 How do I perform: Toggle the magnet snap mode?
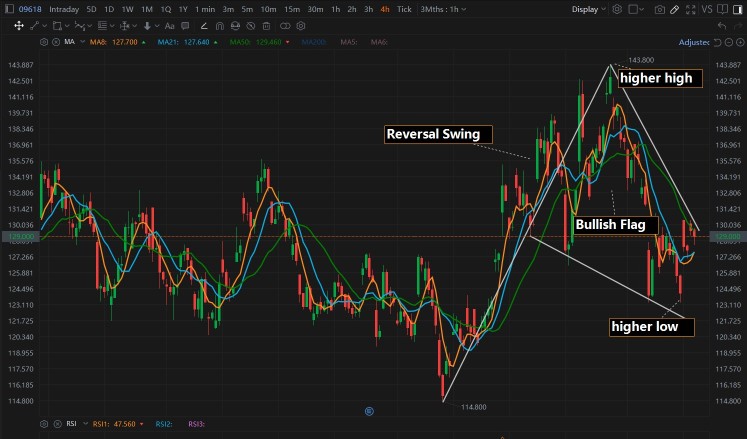click(220, 26)
